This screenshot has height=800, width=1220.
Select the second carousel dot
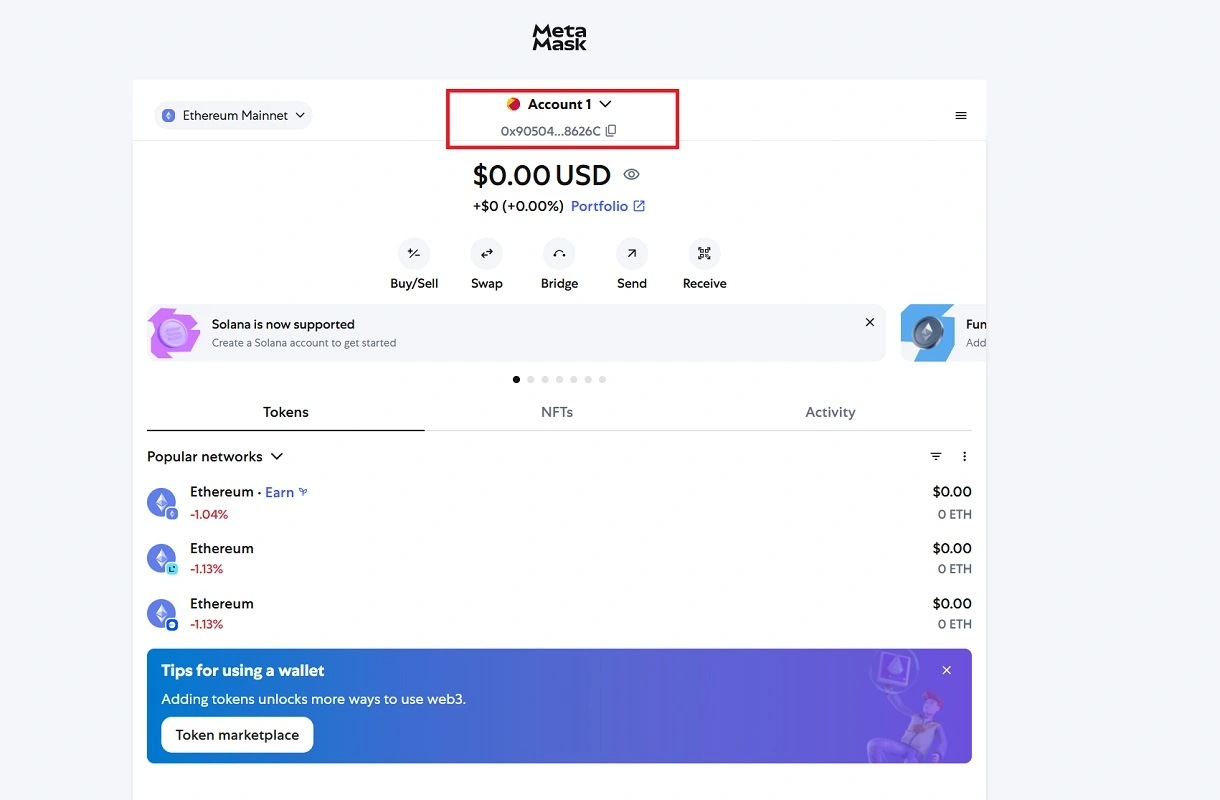pos(531,380)
